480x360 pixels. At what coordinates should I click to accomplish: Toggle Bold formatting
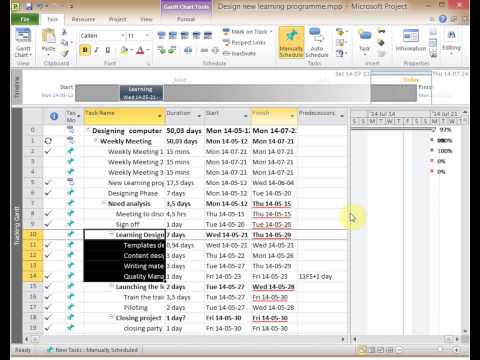click(85, 50)
